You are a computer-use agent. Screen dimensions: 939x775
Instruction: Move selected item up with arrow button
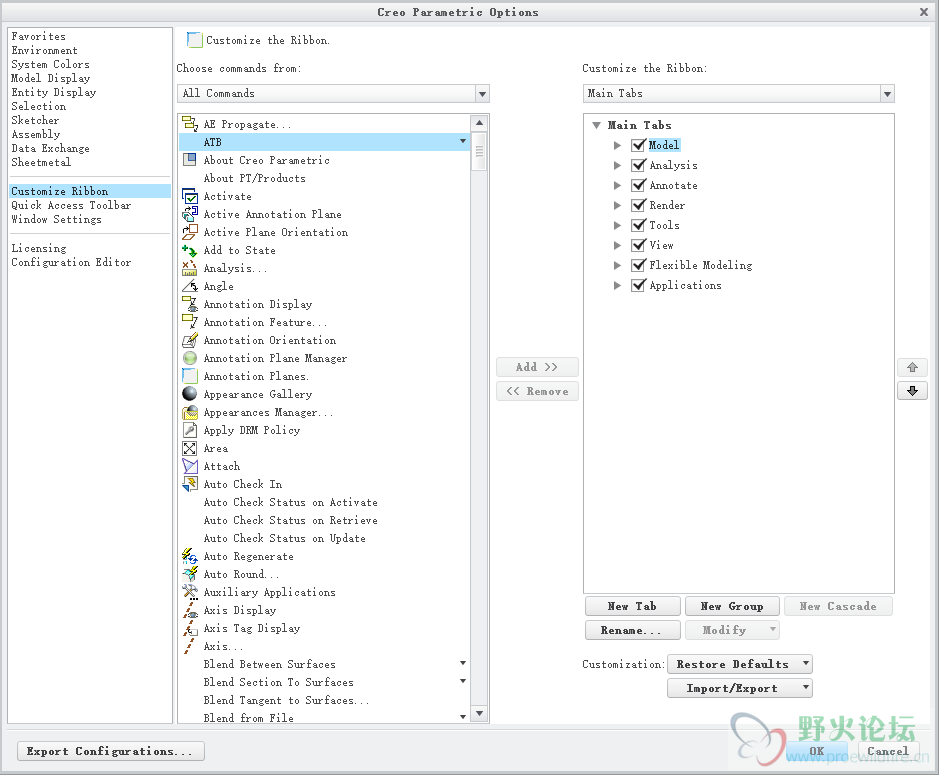tap(912, 367)
